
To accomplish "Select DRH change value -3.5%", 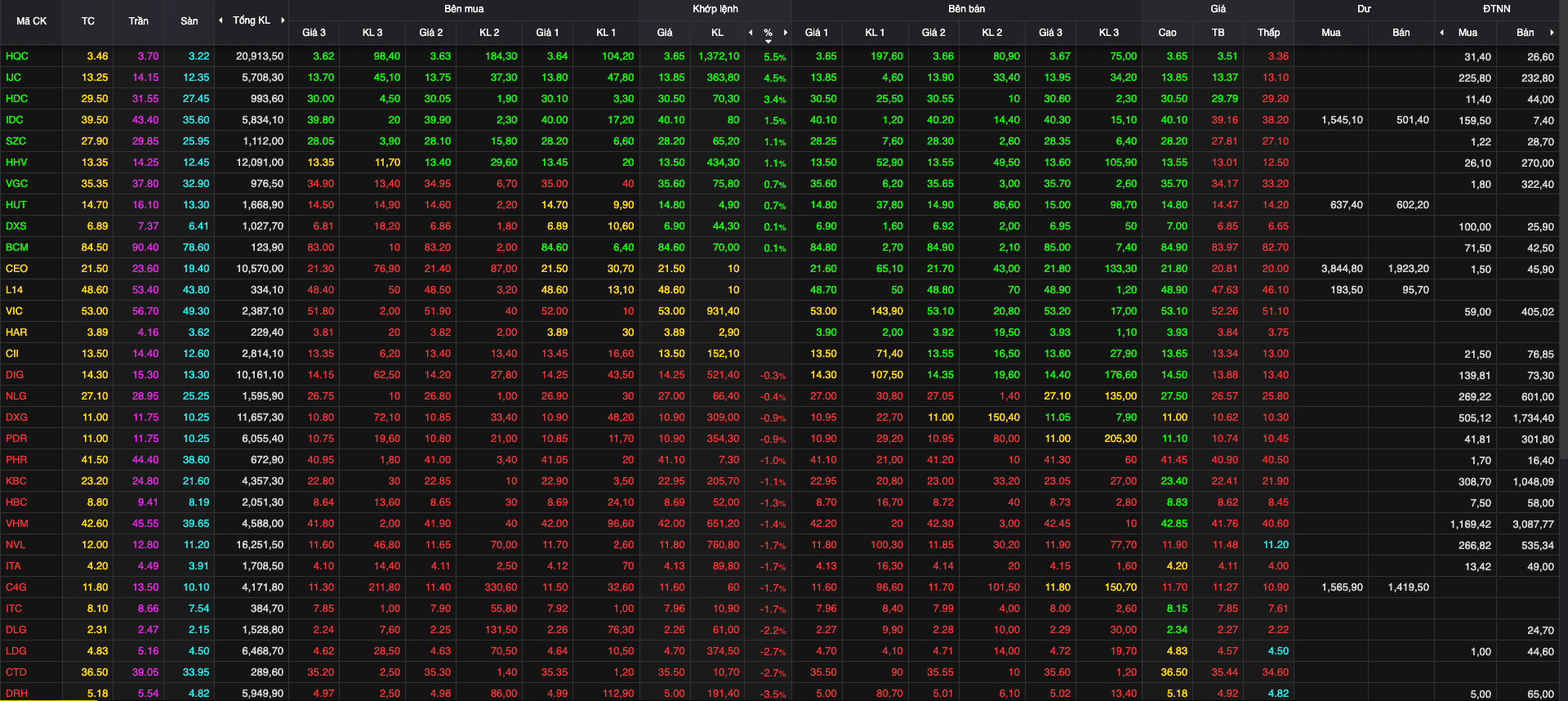I will pyautogui.click(x=773, y=694).
